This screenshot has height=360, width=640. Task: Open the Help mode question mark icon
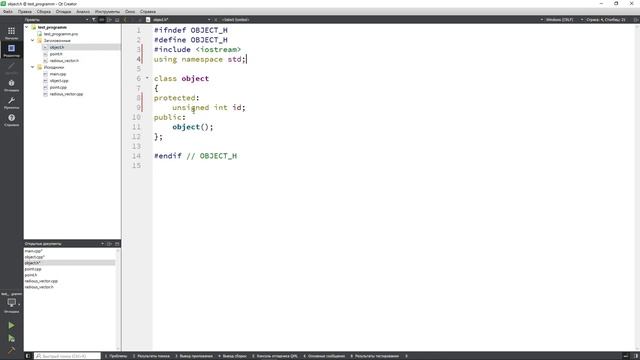pyautogui.click(x=11, y=120)
